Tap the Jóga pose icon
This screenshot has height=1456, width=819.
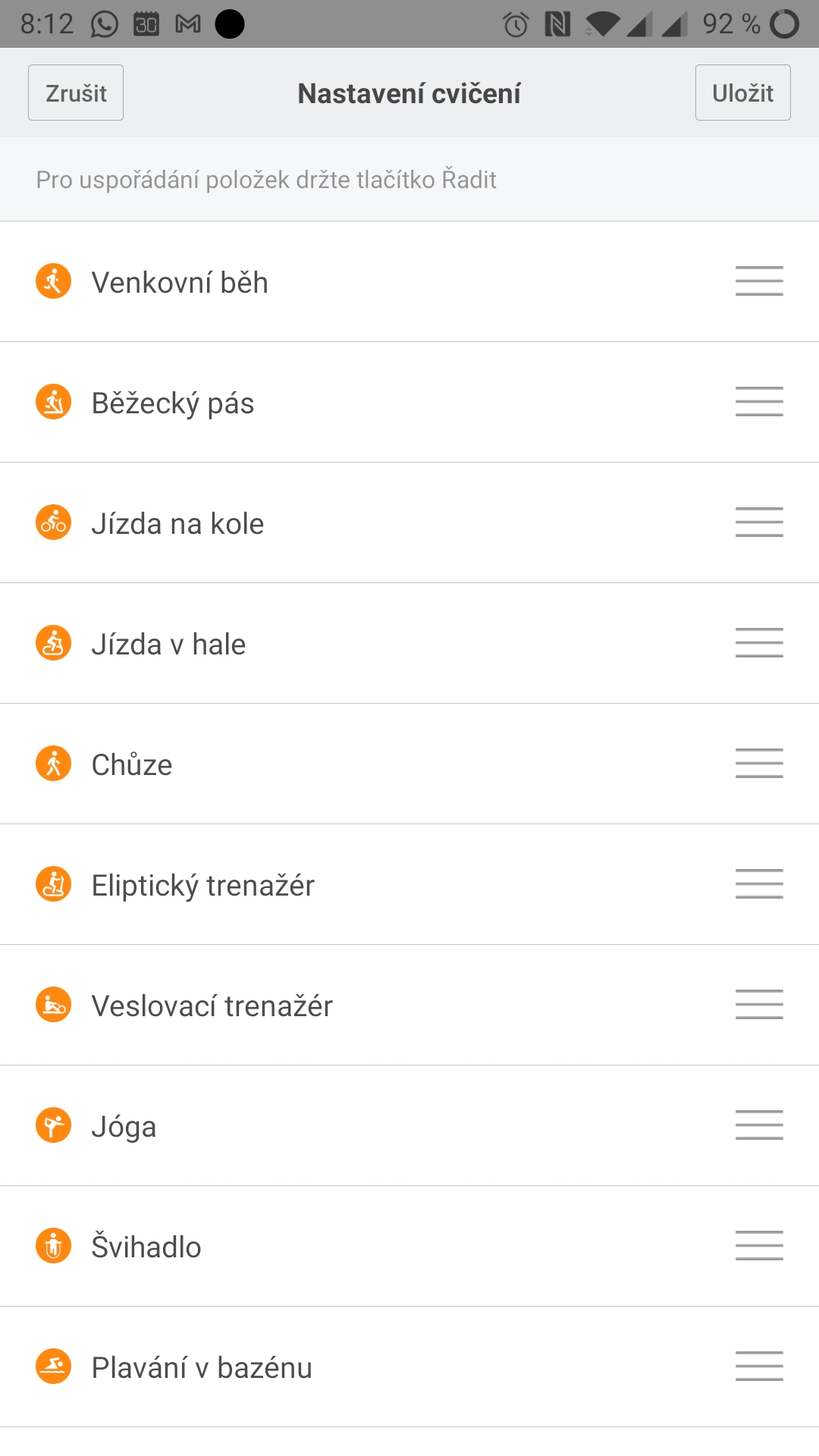tap(53, 1125)
